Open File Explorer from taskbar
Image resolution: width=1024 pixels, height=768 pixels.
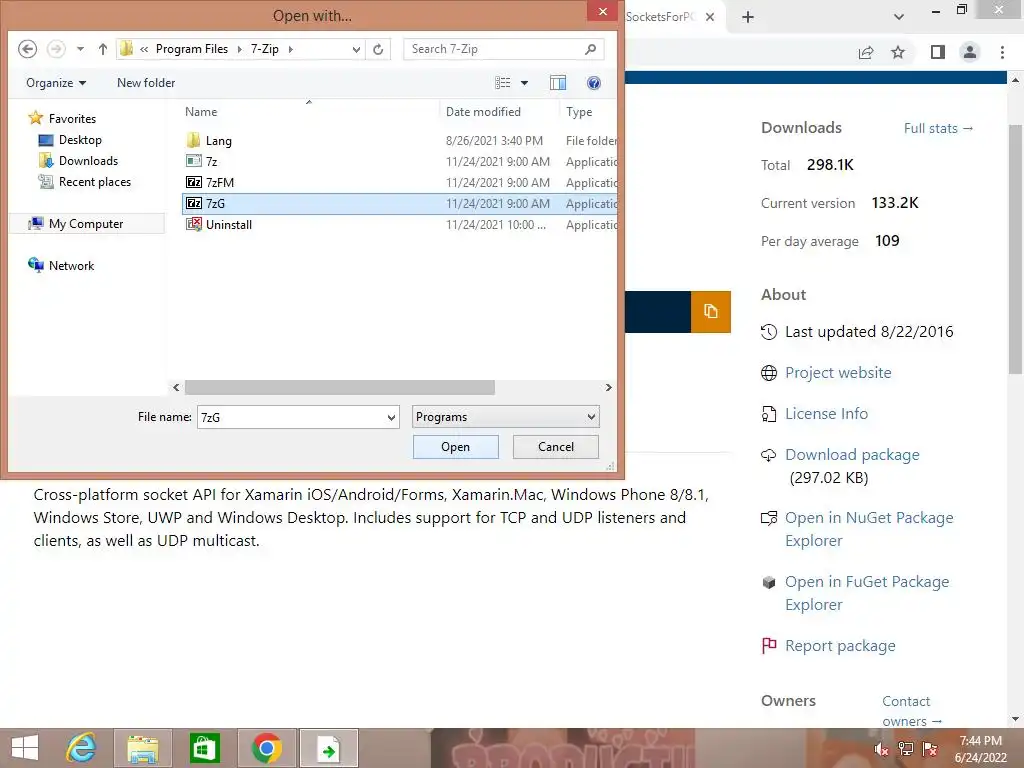[x=143, y=748]
